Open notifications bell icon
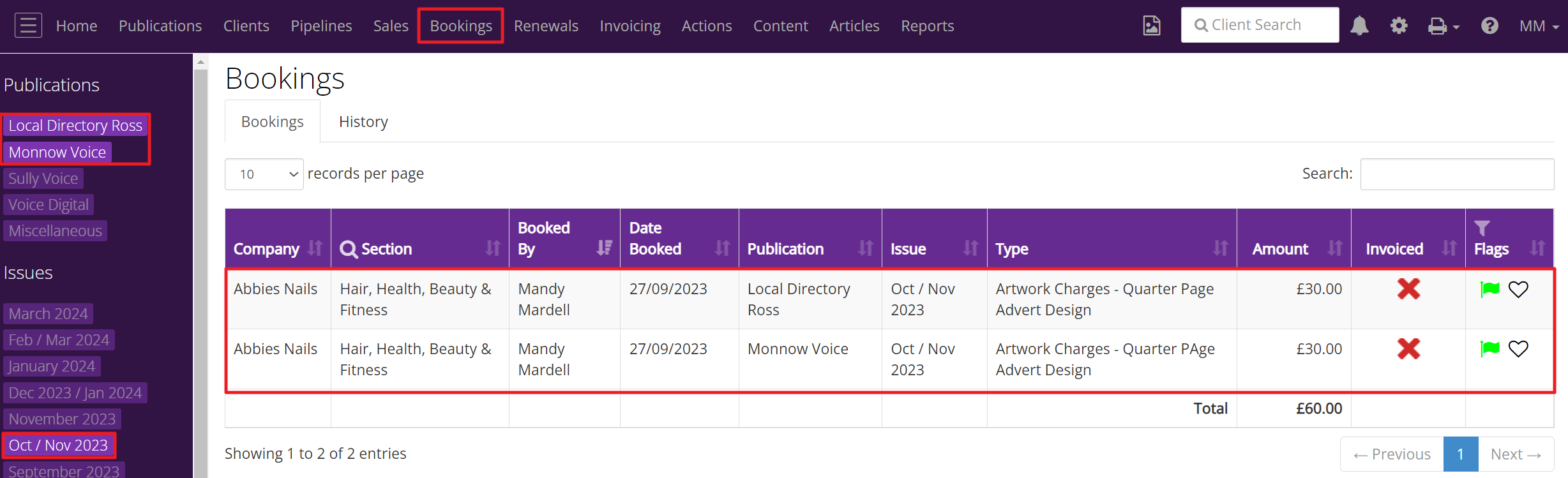 1359,26
